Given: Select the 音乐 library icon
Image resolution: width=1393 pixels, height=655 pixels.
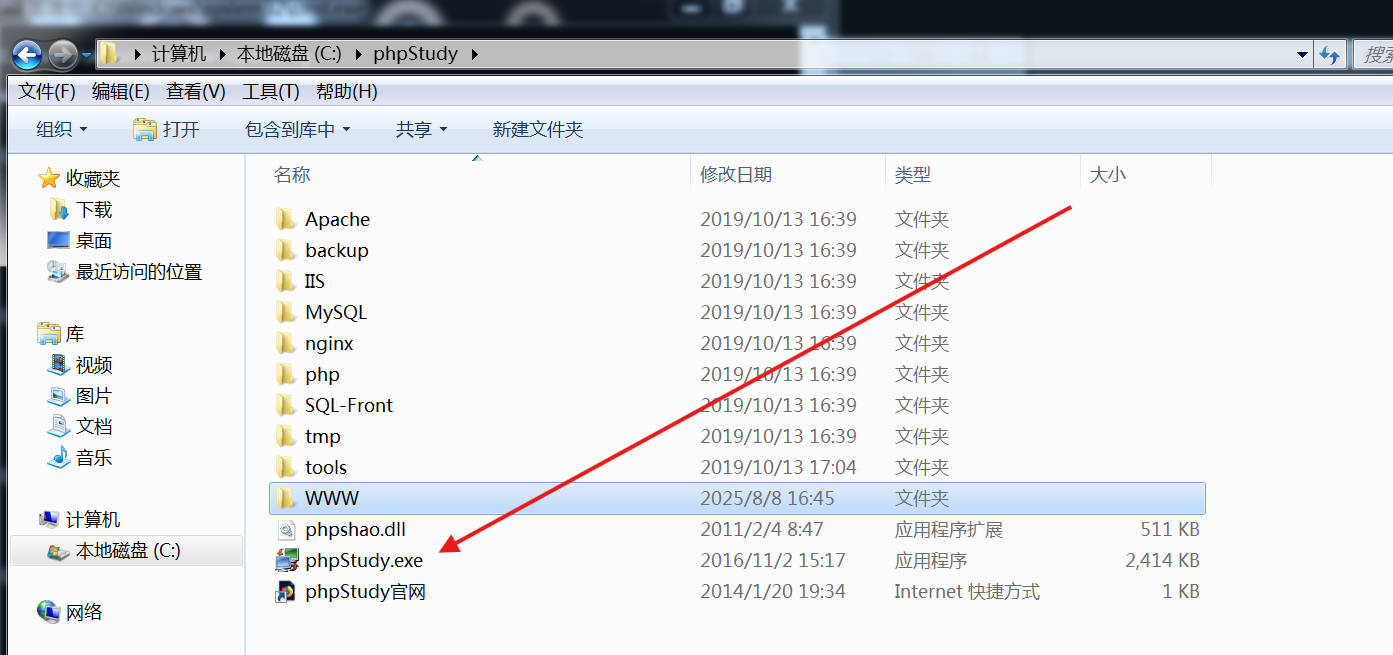Looking at the screenshot, I should [59, 458].
